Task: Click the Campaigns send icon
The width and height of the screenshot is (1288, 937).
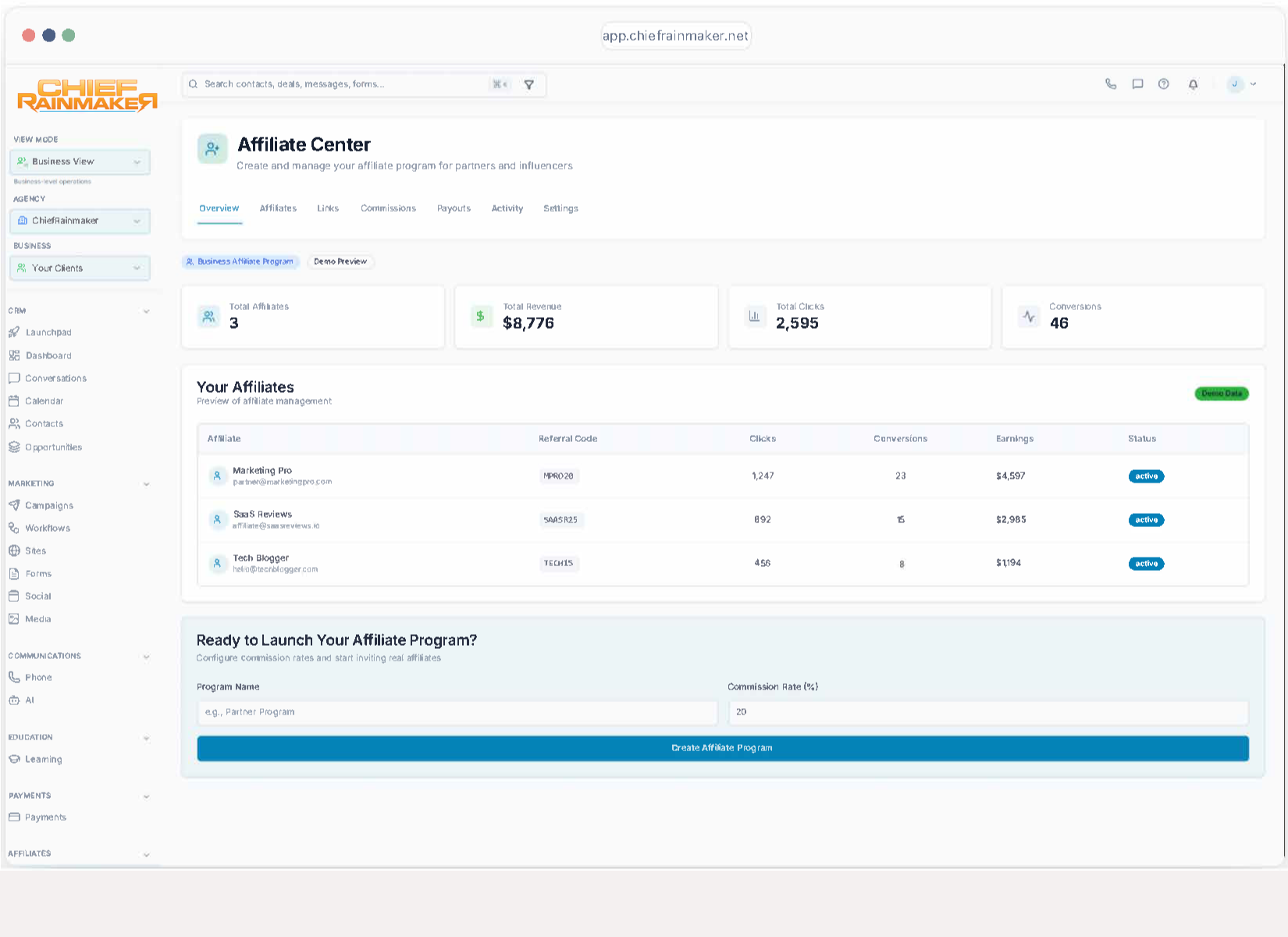Action: tap(14, 505)
